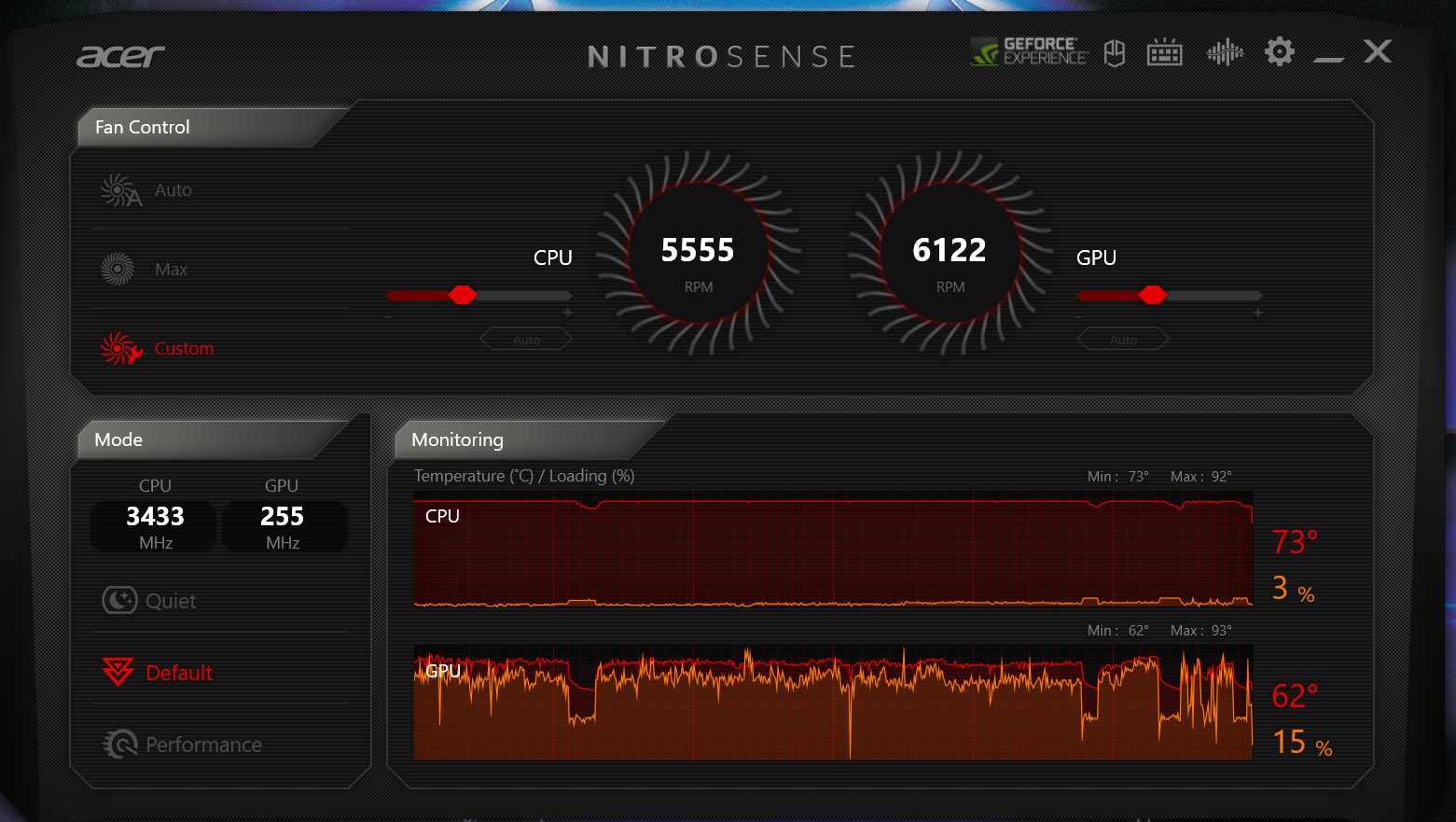Click the Temperature (°C) / Loading (%) label
Viewport: 1456px width, 822px height.
[x=524, y=476]
